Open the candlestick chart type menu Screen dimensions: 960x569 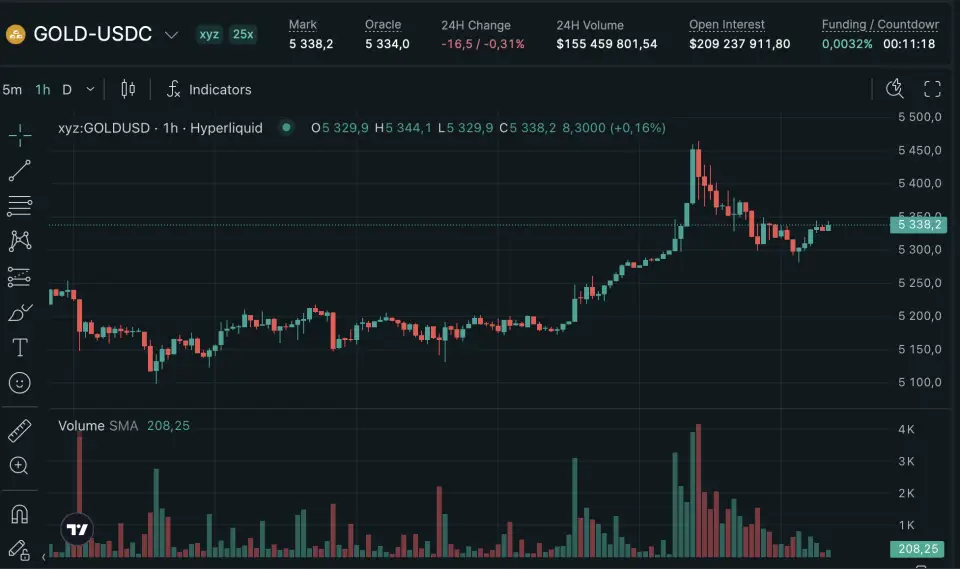(128, 89)
